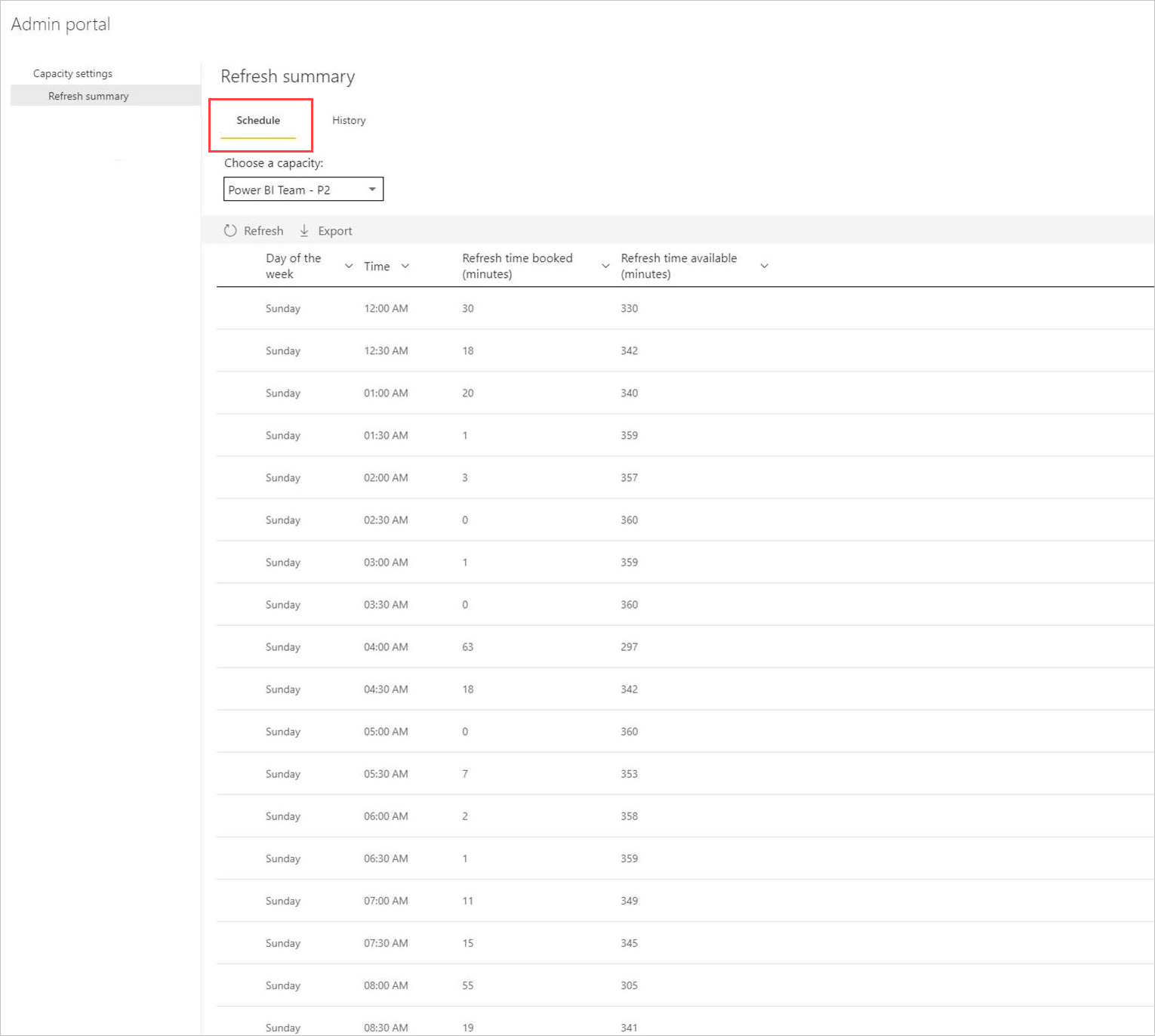
Task: Click the Export button label
Action: (335, 231)
